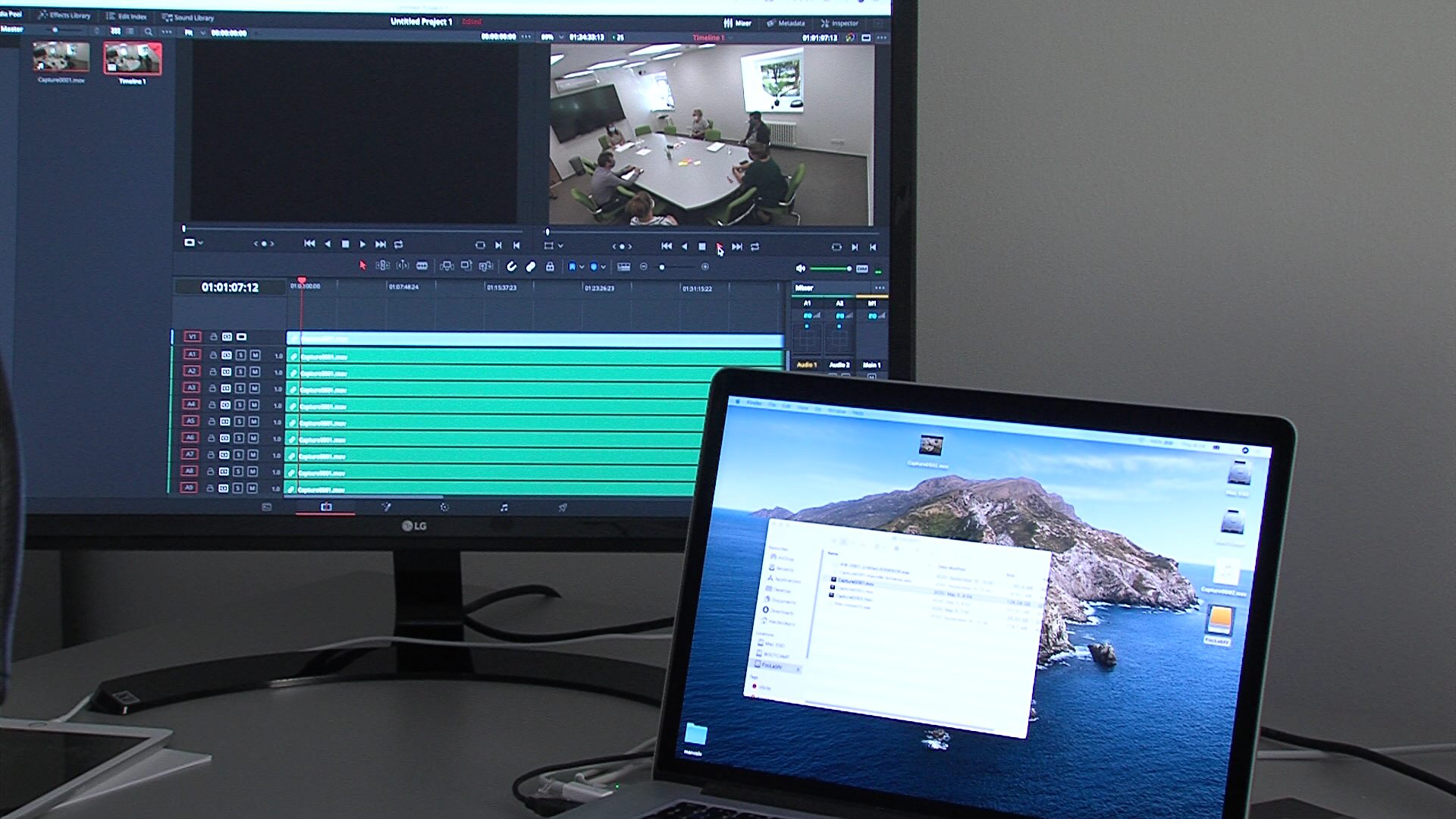This screenshot has height=819, width=1456.
Task: Switch to the Color page
Action: 444,507
